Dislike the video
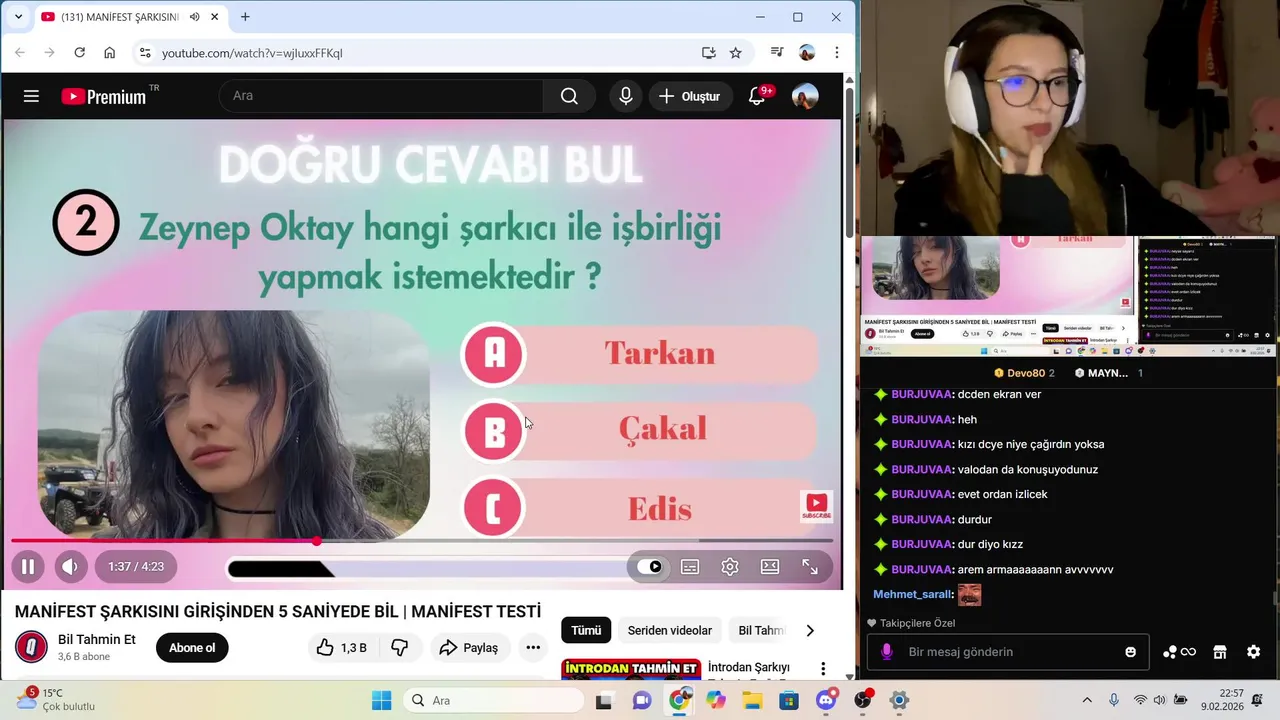Image resolution: width=1280 pixels, height=720 pixels. point(400,648)
